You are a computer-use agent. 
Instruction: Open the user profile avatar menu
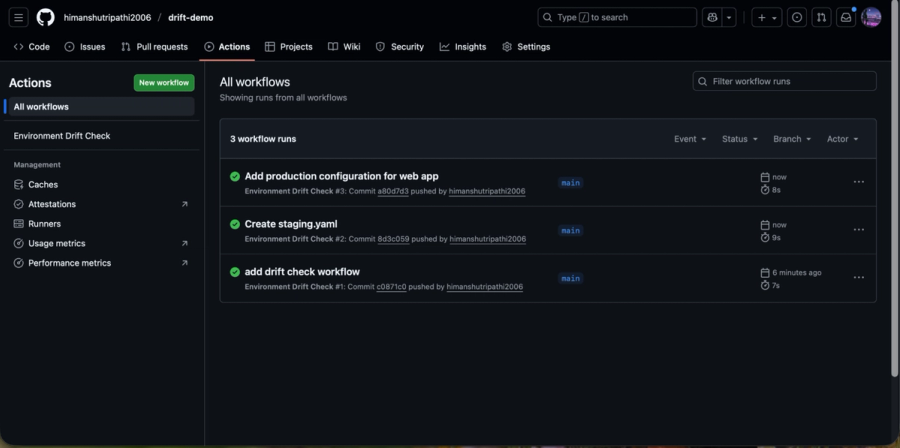pyautogui.click(x=871, y=18)
